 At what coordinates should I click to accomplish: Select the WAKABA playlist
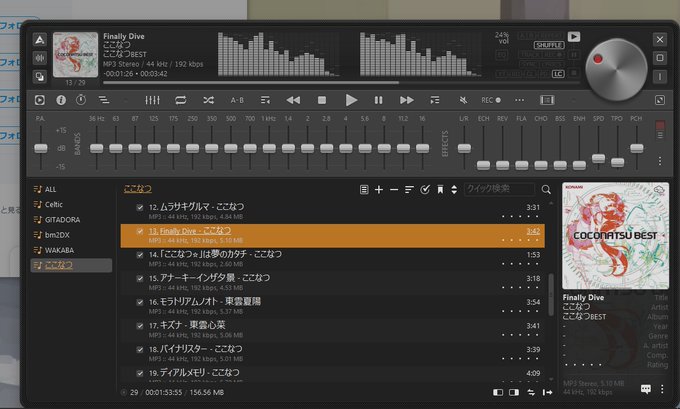(72, 250)
